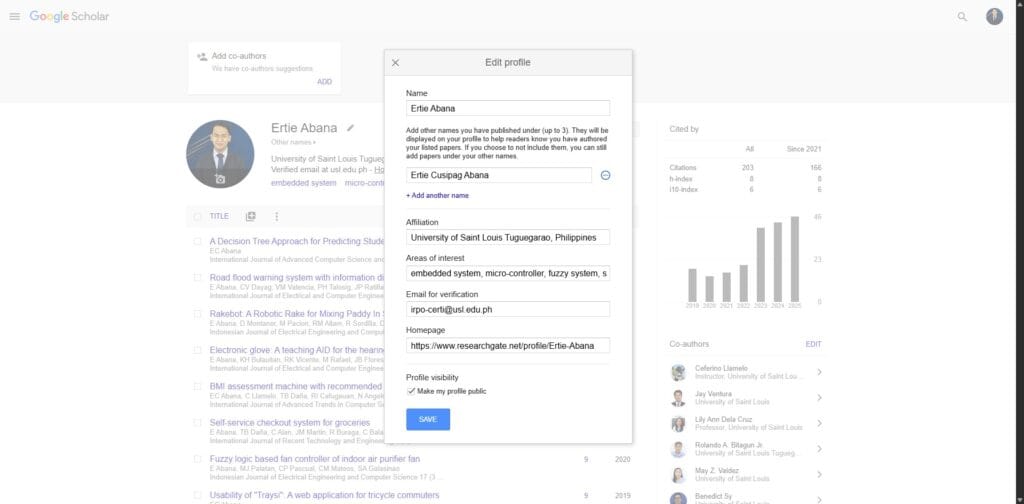Open the three-dot more options menu
Image resolution: width=1024 pixels, height=504 pixels.
(x=276, y=216)
